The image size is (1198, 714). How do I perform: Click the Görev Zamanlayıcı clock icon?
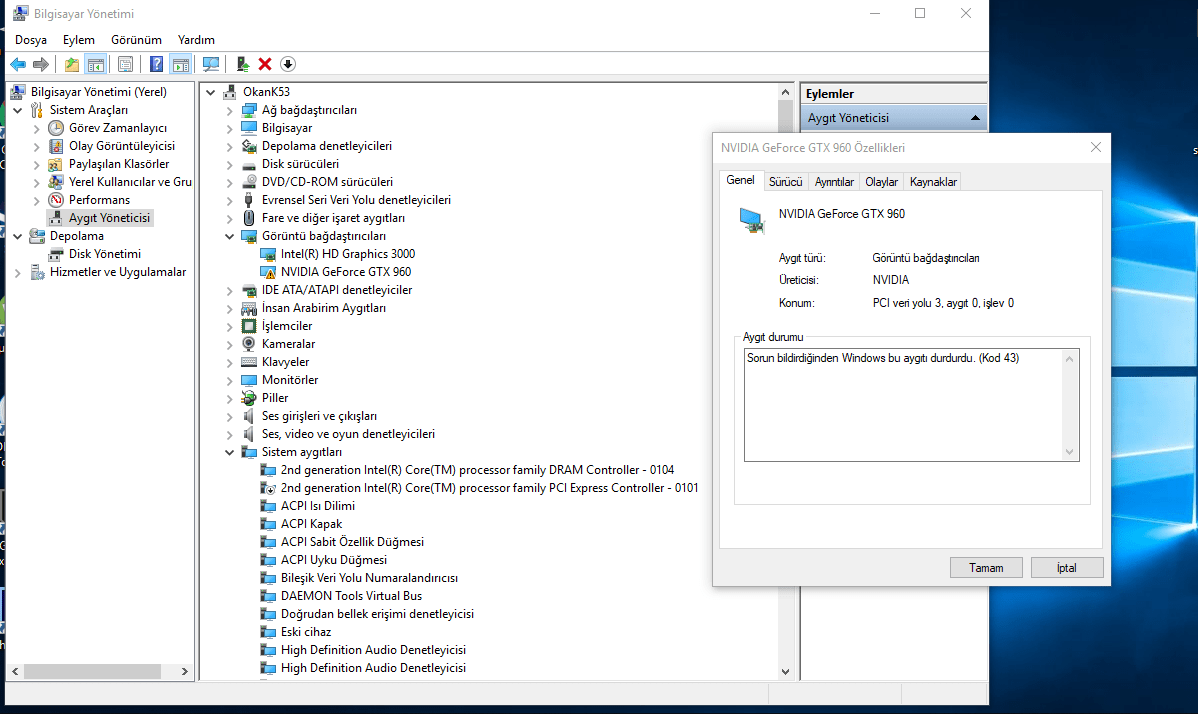(56, 128)
